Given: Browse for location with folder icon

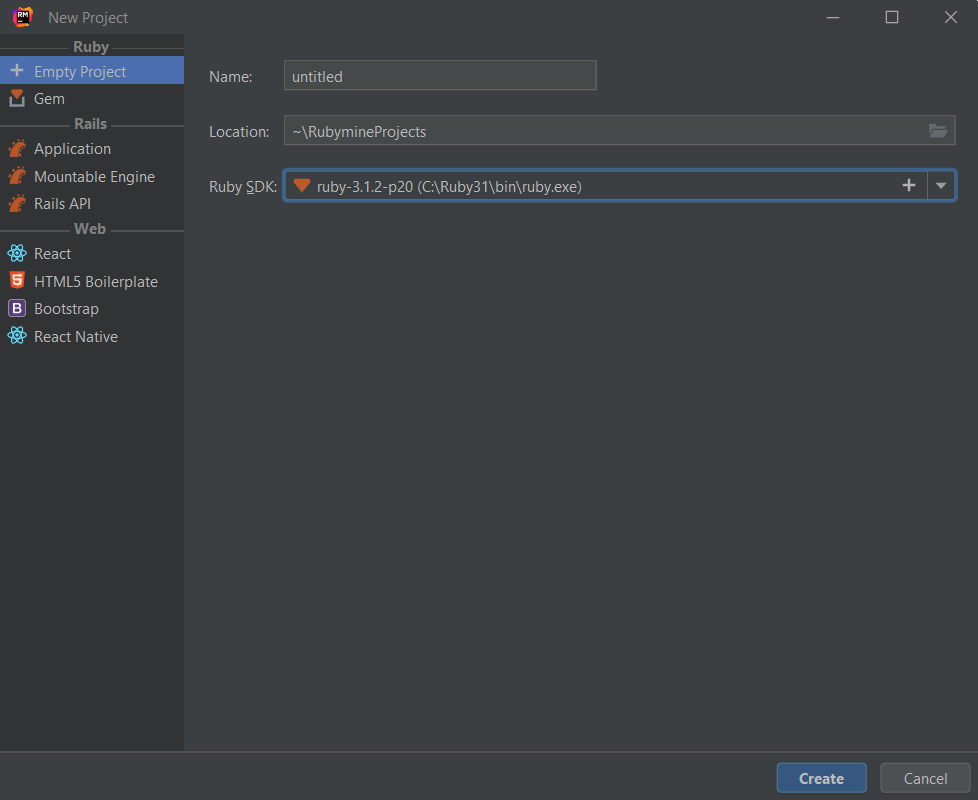Looking at the screenshot, I should pyautogui.click(x=937, y=130).
